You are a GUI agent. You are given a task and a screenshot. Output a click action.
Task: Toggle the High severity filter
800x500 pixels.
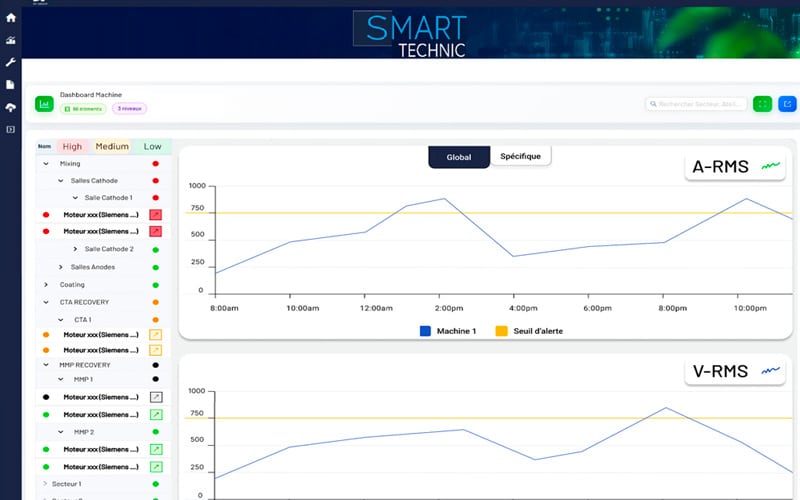72,147
